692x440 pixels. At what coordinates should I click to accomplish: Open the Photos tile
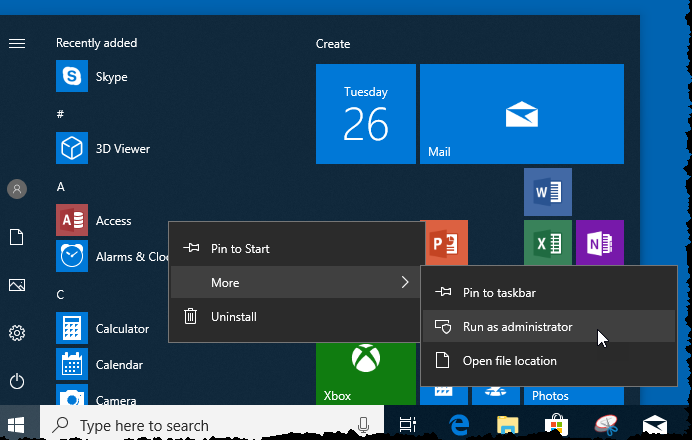pyautogui.click(x=574, y=395)
